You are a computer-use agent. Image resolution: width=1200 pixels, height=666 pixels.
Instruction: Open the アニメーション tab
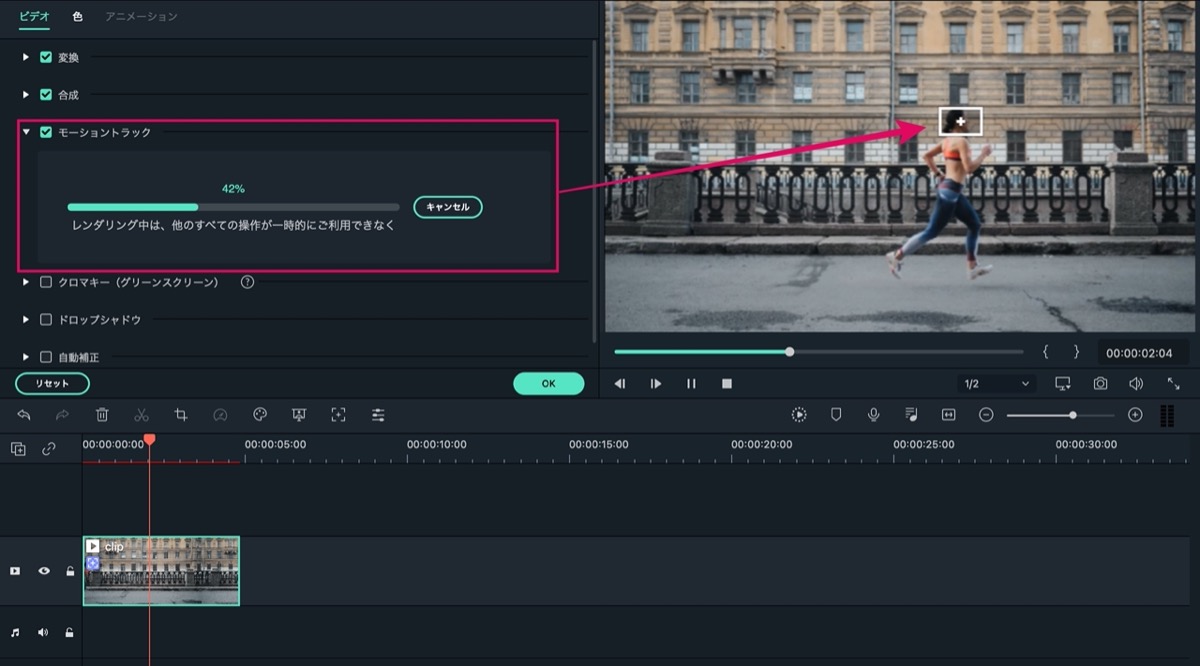(x=141, y=17)
